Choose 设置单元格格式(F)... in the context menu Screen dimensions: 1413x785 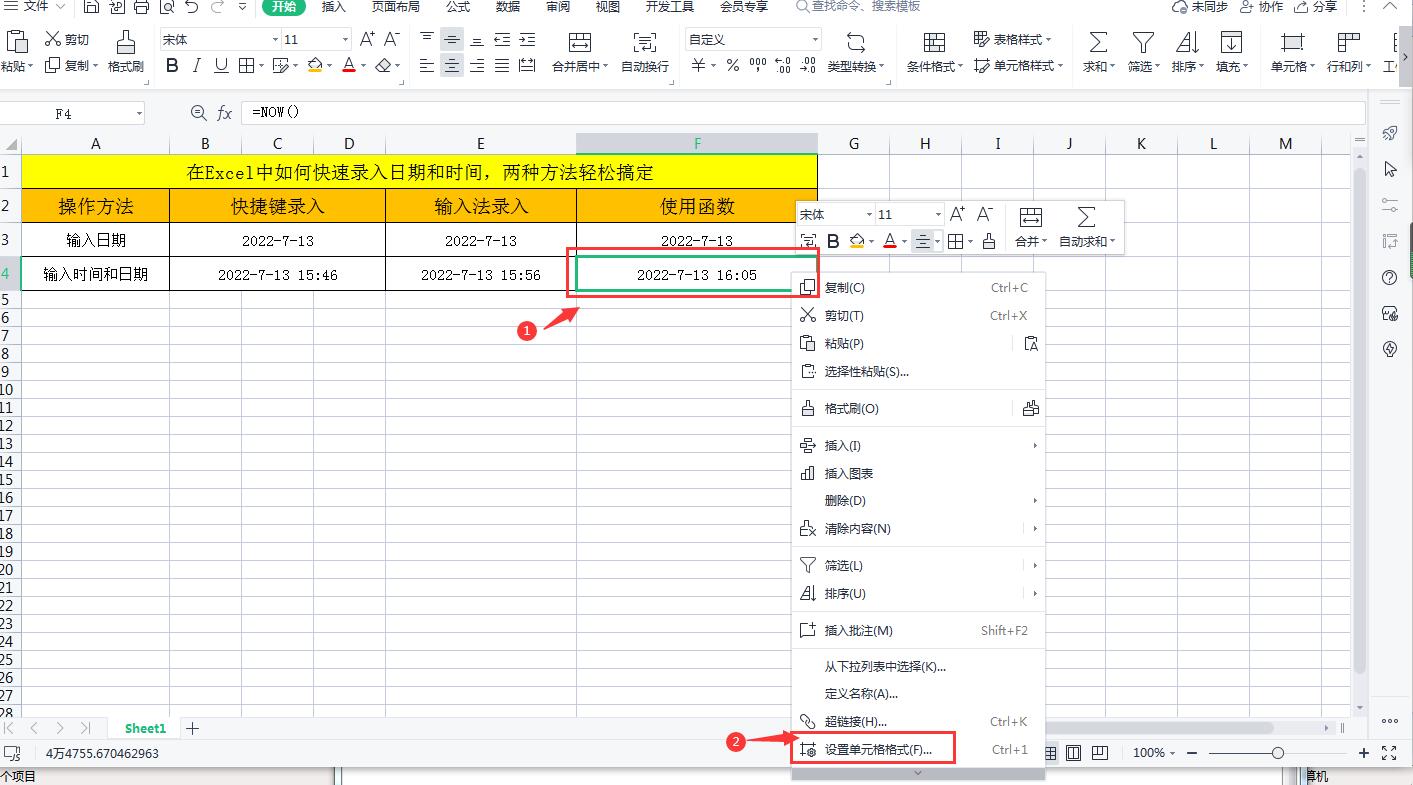tap(918, 749)
